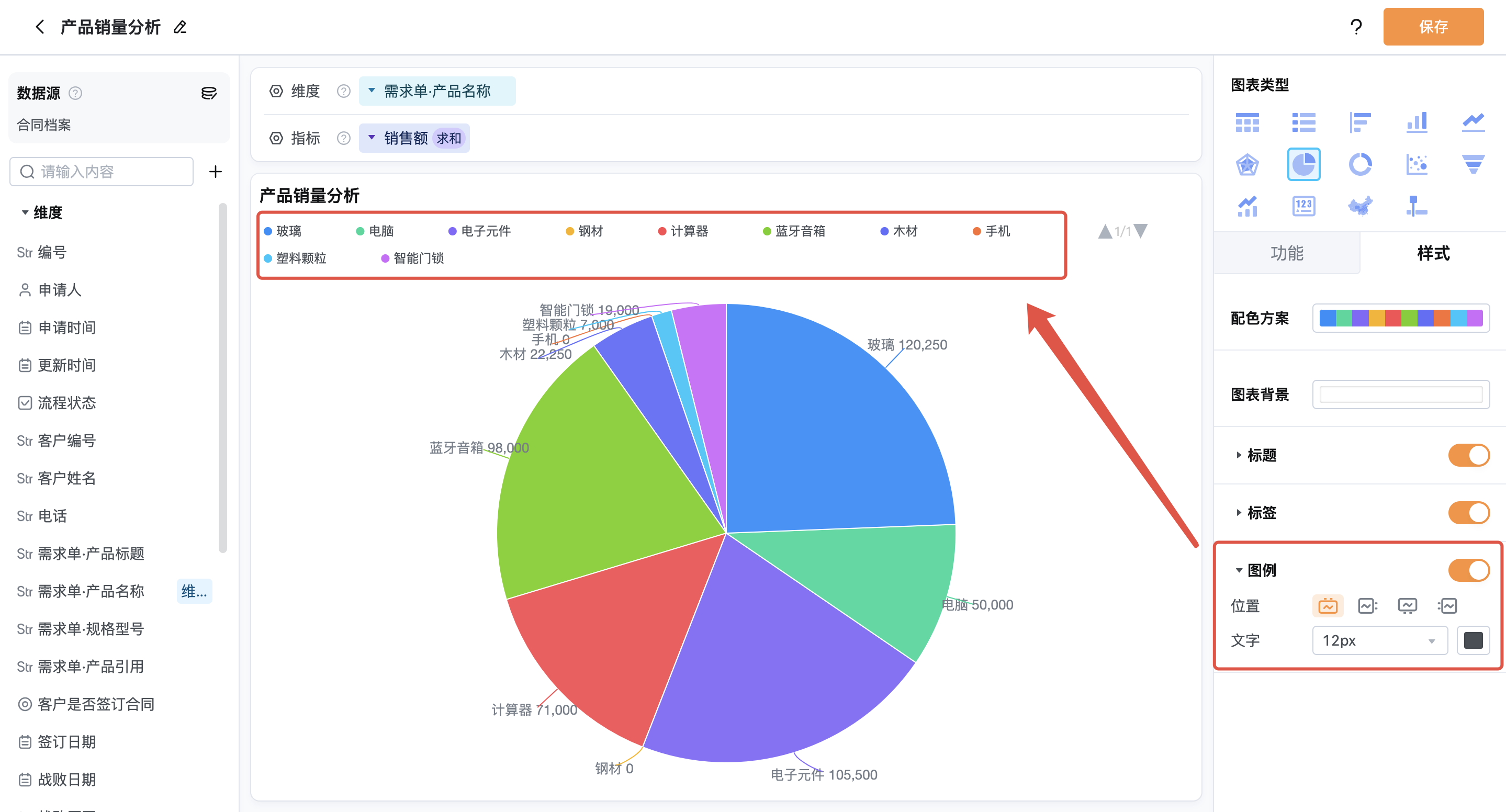This screenshot has height=812, width=1506.
Task: Select the donut chart type
Action: pos(1361,165)
